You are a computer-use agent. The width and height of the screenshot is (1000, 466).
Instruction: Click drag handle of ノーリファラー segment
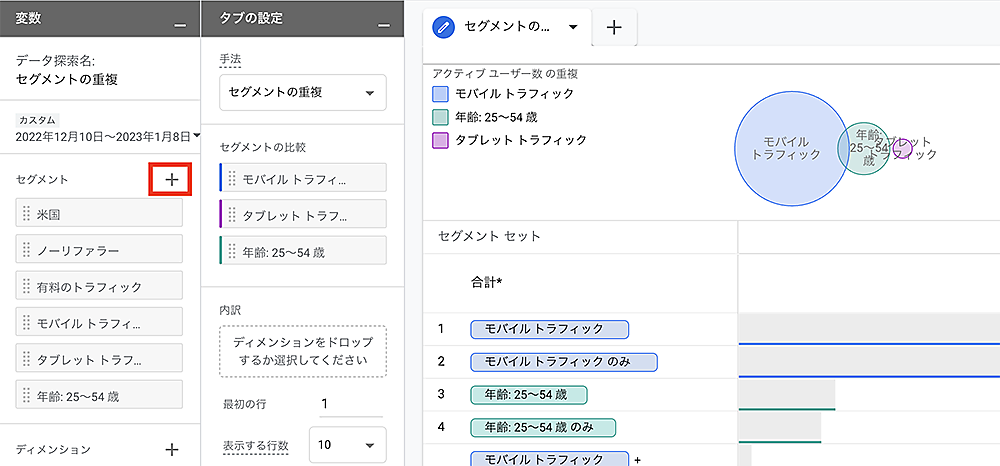point(27,250)
